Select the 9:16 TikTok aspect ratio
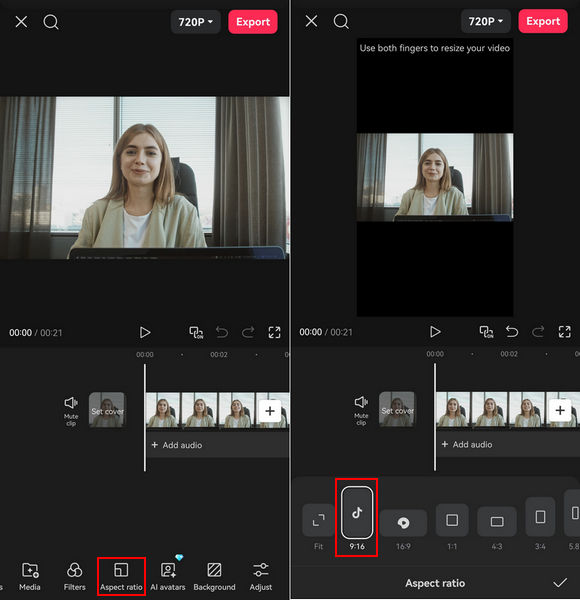This screenshot has height=600, width=580. (x=357, y=518)
